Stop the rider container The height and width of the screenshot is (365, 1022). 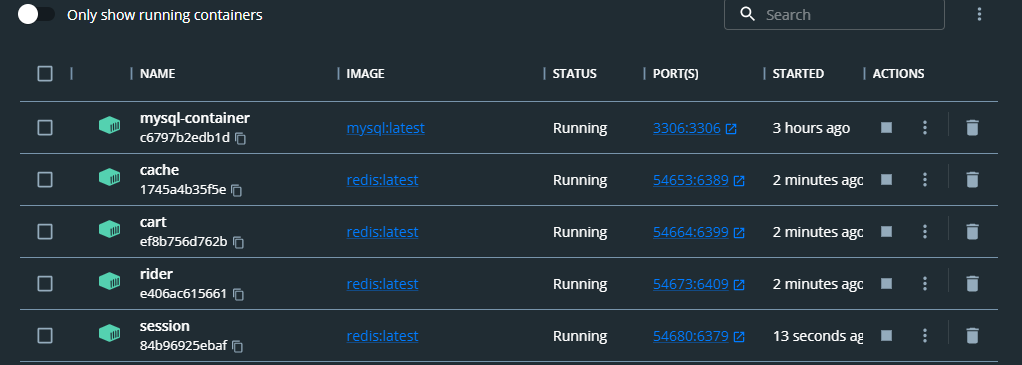click(886, 284)
